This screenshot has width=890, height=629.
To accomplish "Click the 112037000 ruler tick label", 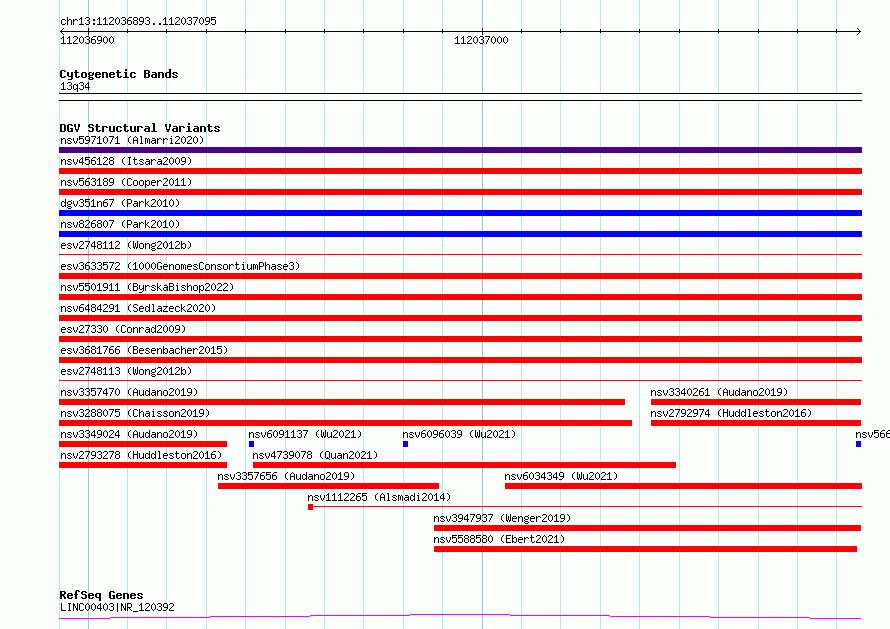I will [481, 40].
